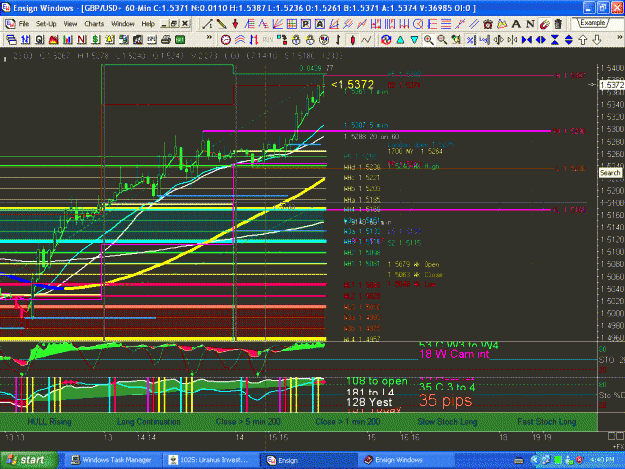Select the boxed P price label tool
The image size is (625, 469).
306,24
